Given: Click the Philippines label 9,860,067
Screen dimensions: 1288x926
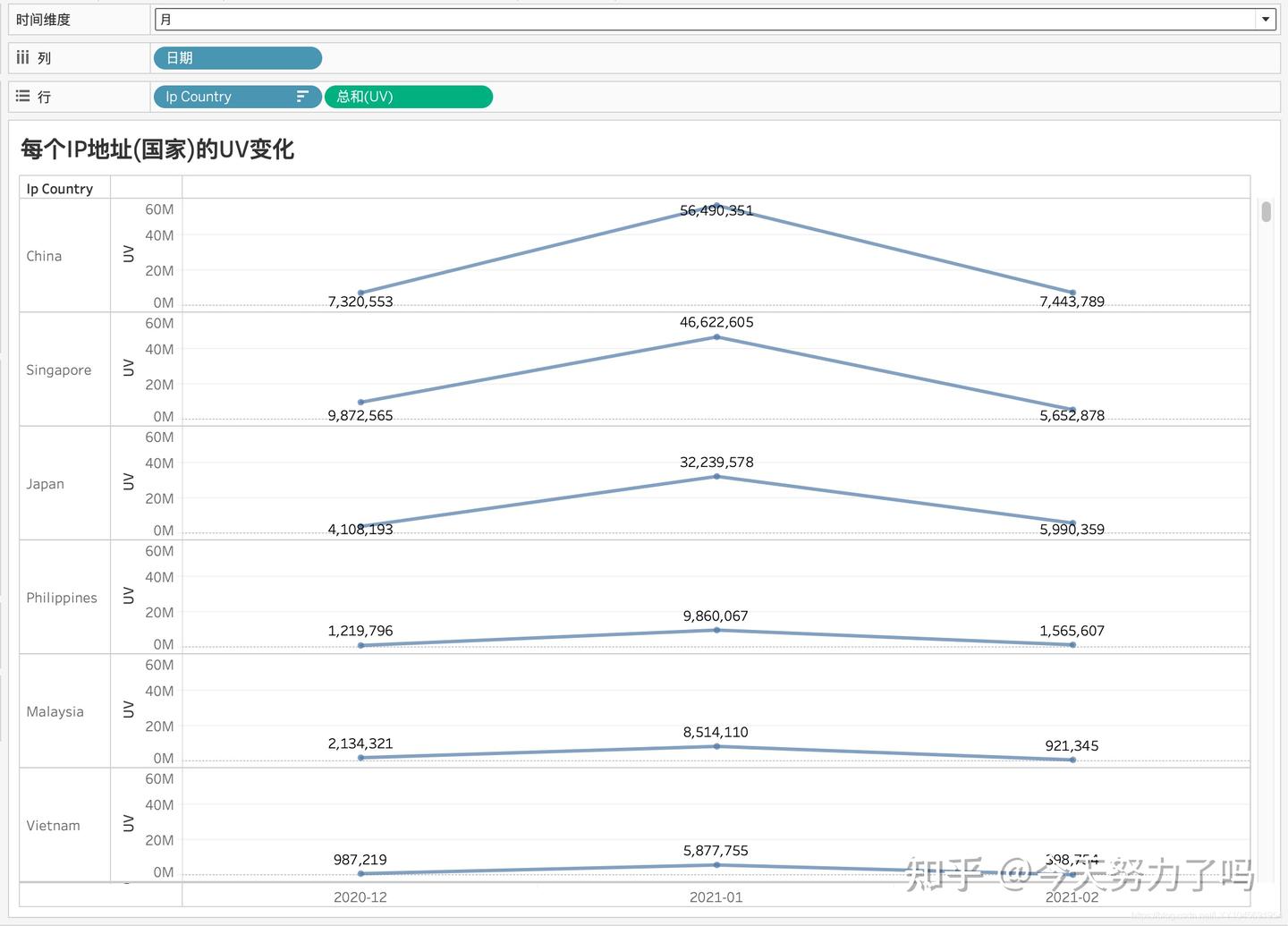Looking at the screenshot, I should pos(716,616).
